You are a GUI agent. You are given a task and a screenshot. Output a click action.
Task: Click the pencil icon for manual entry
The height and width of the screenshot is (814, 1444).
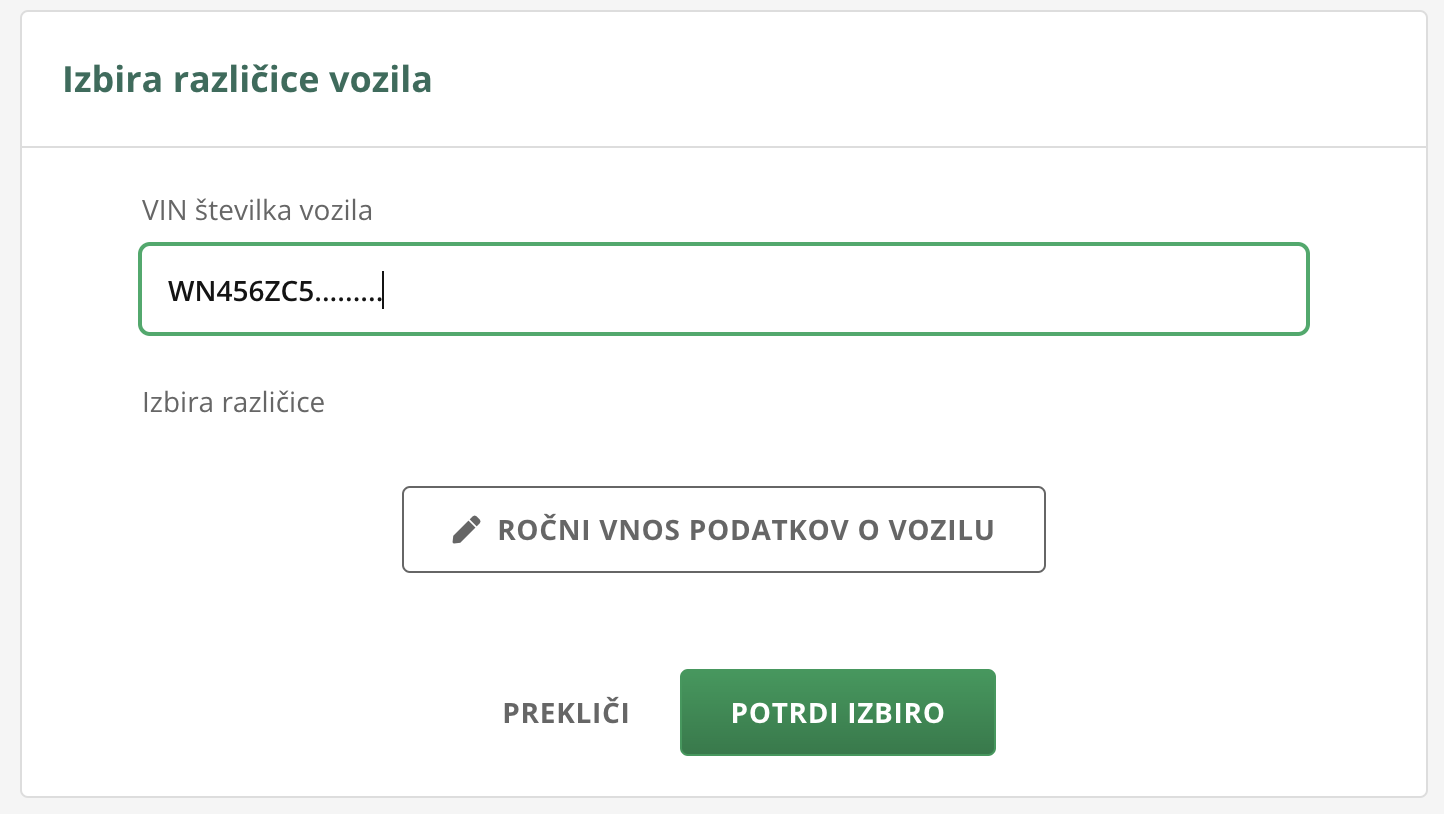click(x=466, y=529)
